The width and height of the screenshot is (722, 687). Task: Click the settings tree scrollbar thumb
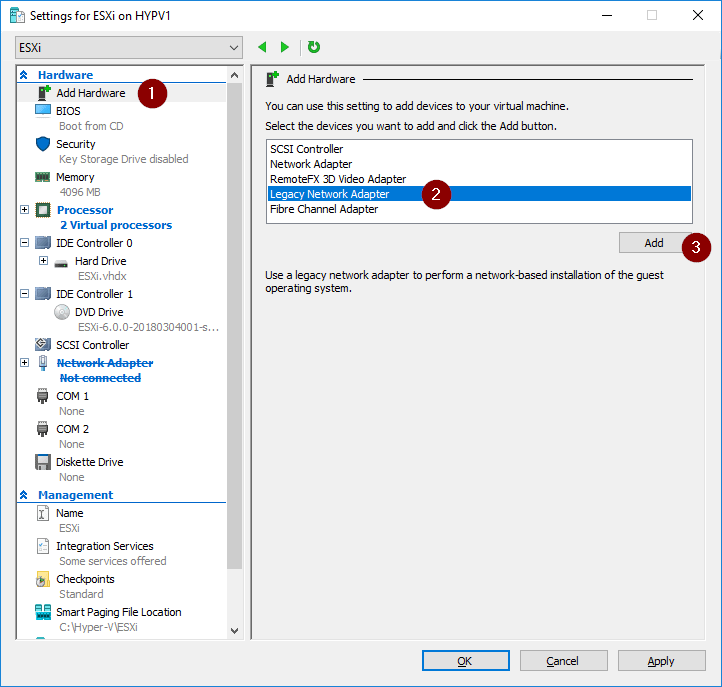pos(234,326)
